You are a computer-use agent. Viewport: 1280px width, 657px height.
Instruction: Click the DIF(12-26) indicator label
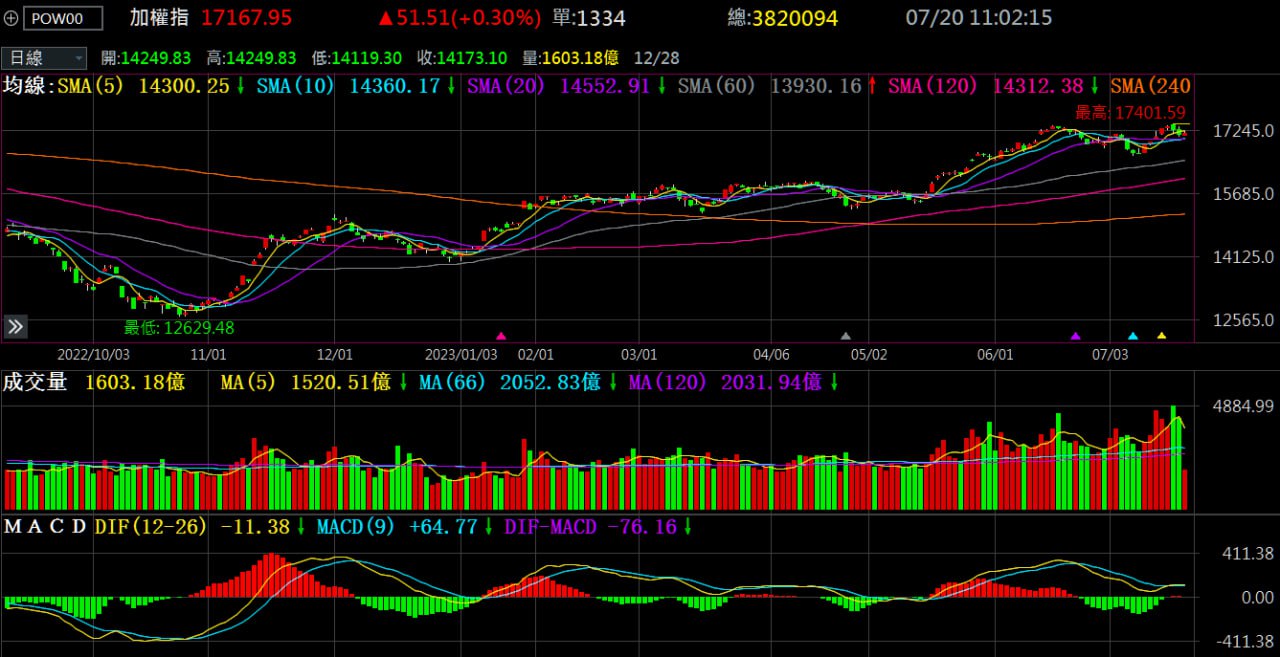tap(150, 526)
